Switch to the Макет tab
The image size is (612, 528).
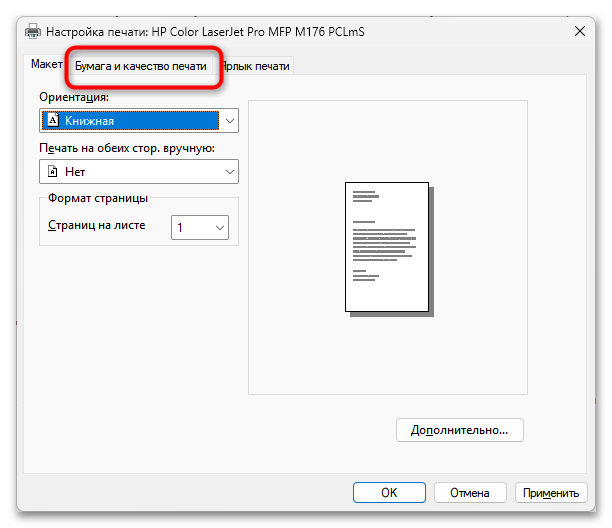pyautogui.click(x=46, y=64)
